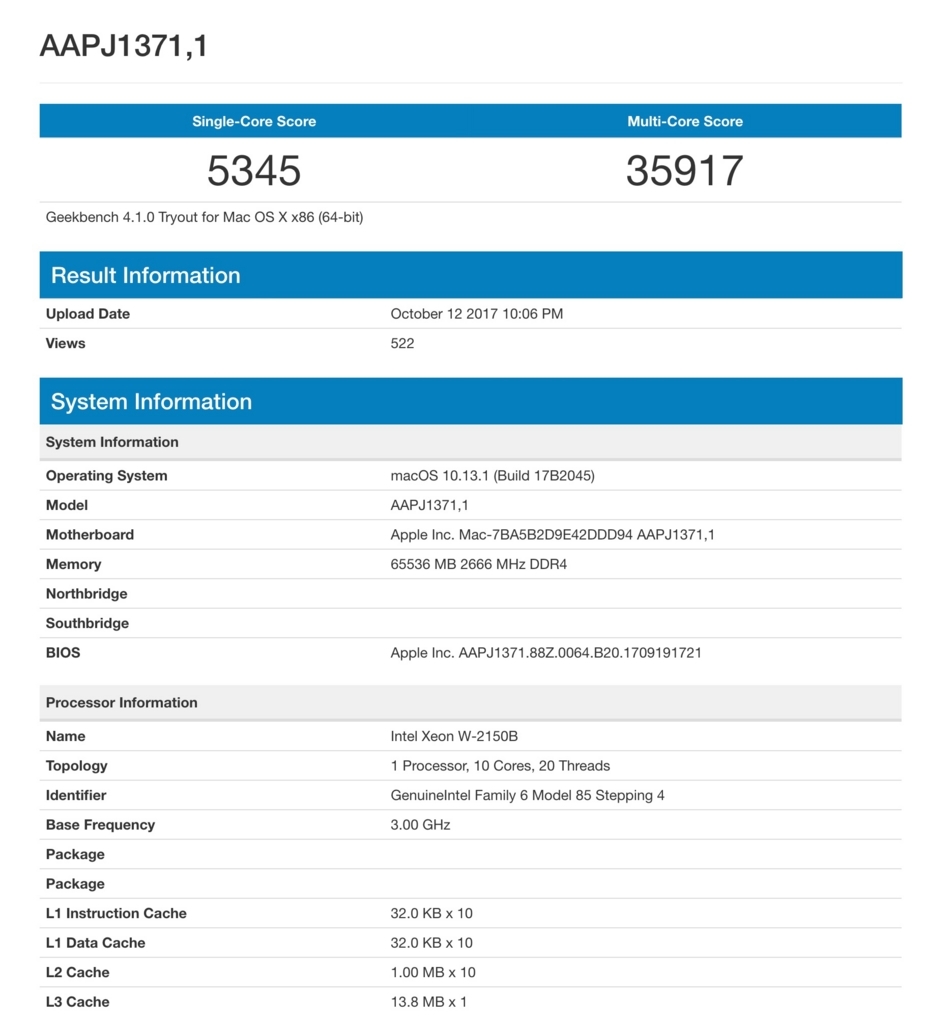Select GenuineIntel Family 6 Model 85 value
Image resolution: width=926 pixels, height=1024 pixels.
pyautogui.click(x=528, y=795)
